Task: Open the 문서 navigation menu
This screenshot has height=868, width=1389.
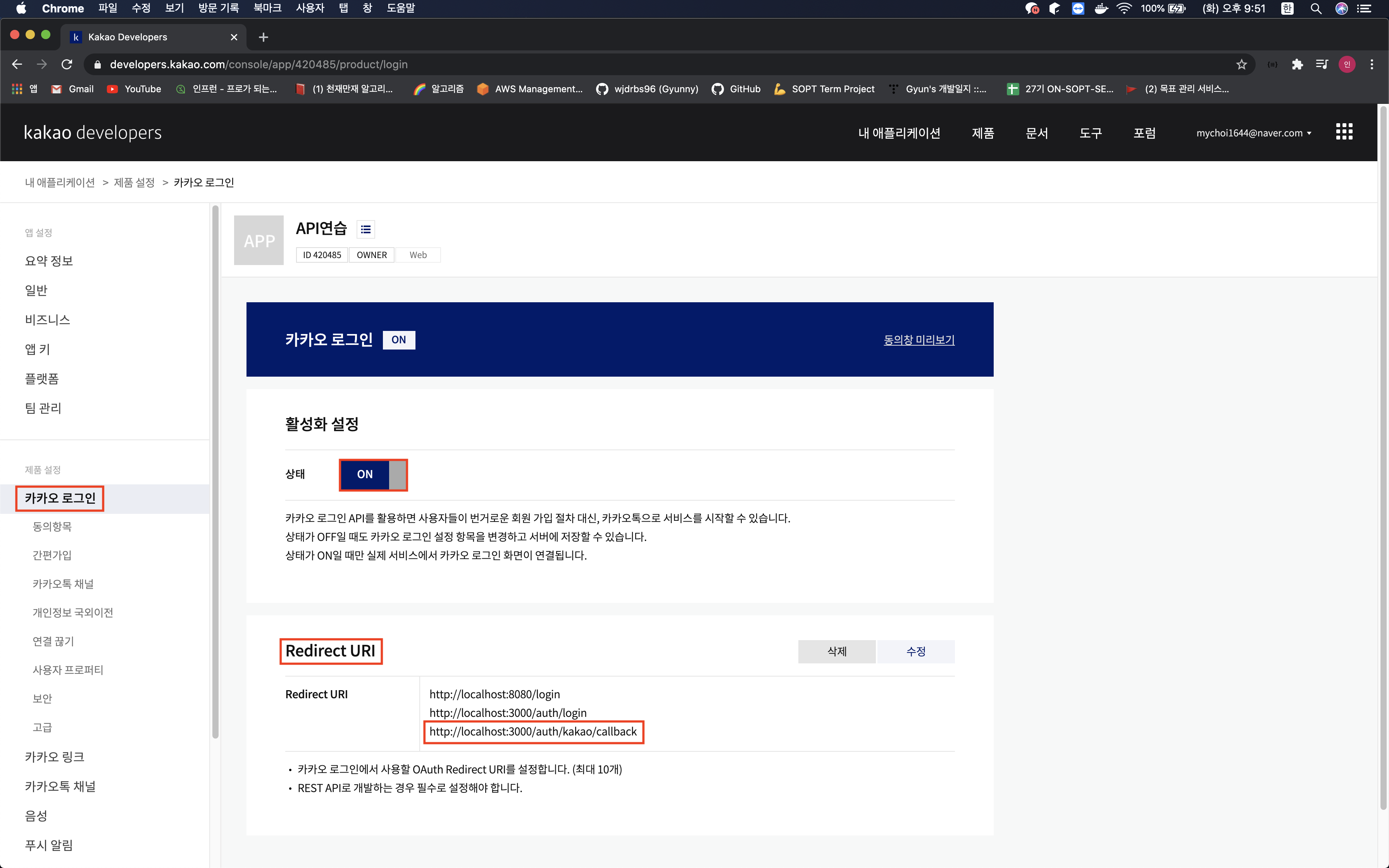Action: tap(1037, 133)
